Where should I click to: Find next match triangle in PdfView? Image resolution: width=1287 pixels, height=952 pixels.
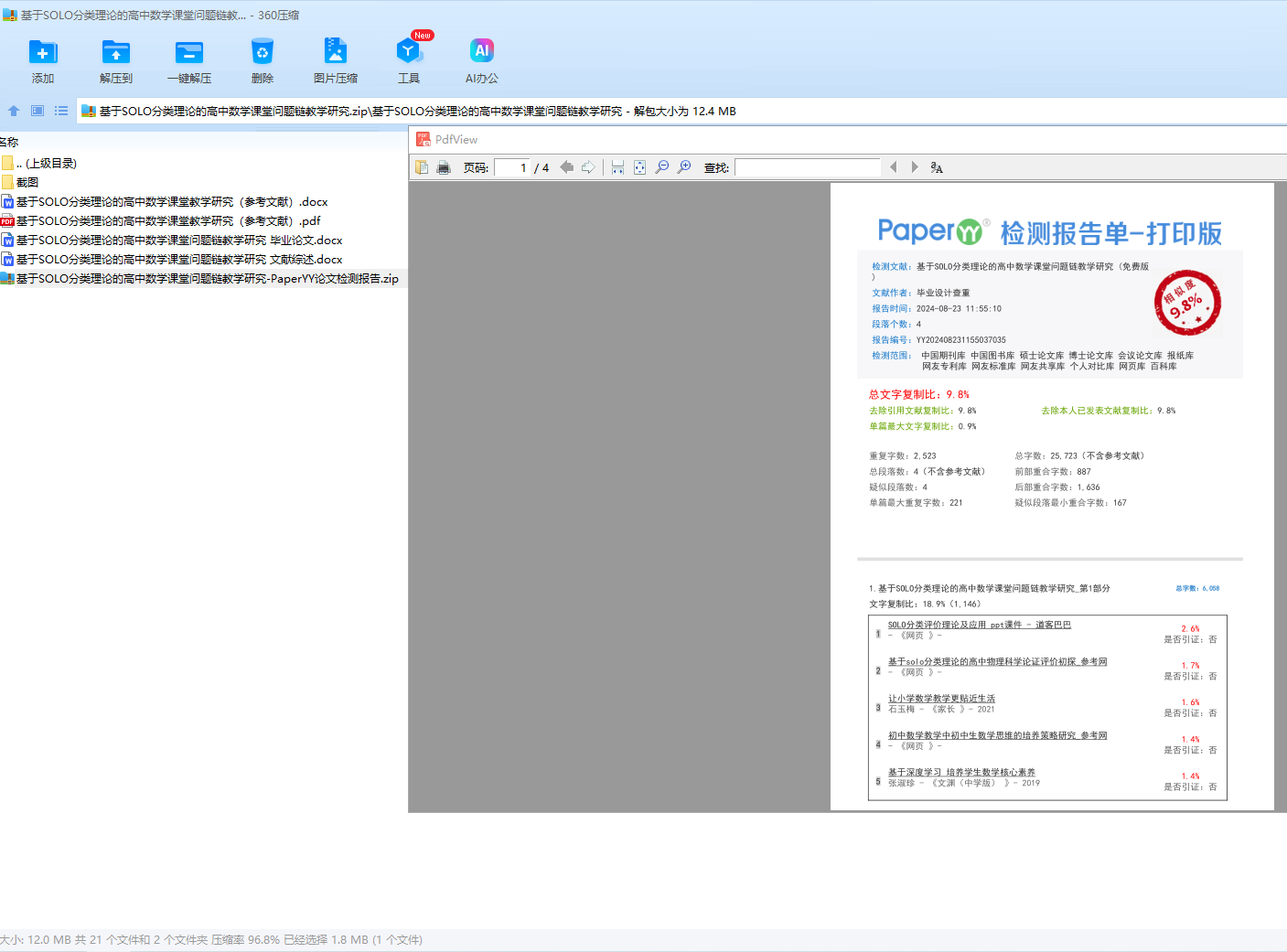[x=915, y=167]
